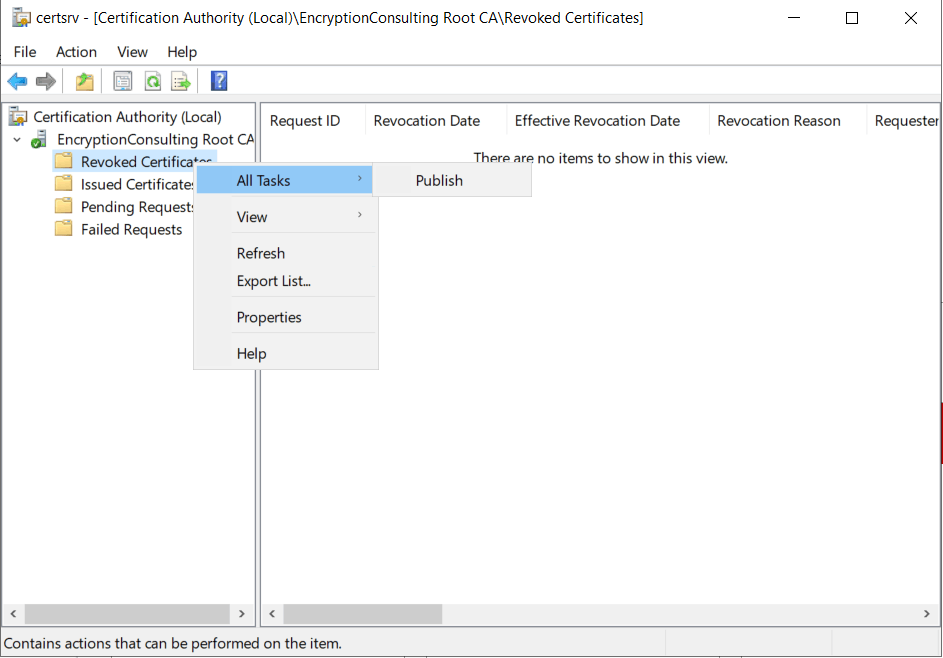Select Pending Requests tree item
943x658 pixels.
click(137, 206)
